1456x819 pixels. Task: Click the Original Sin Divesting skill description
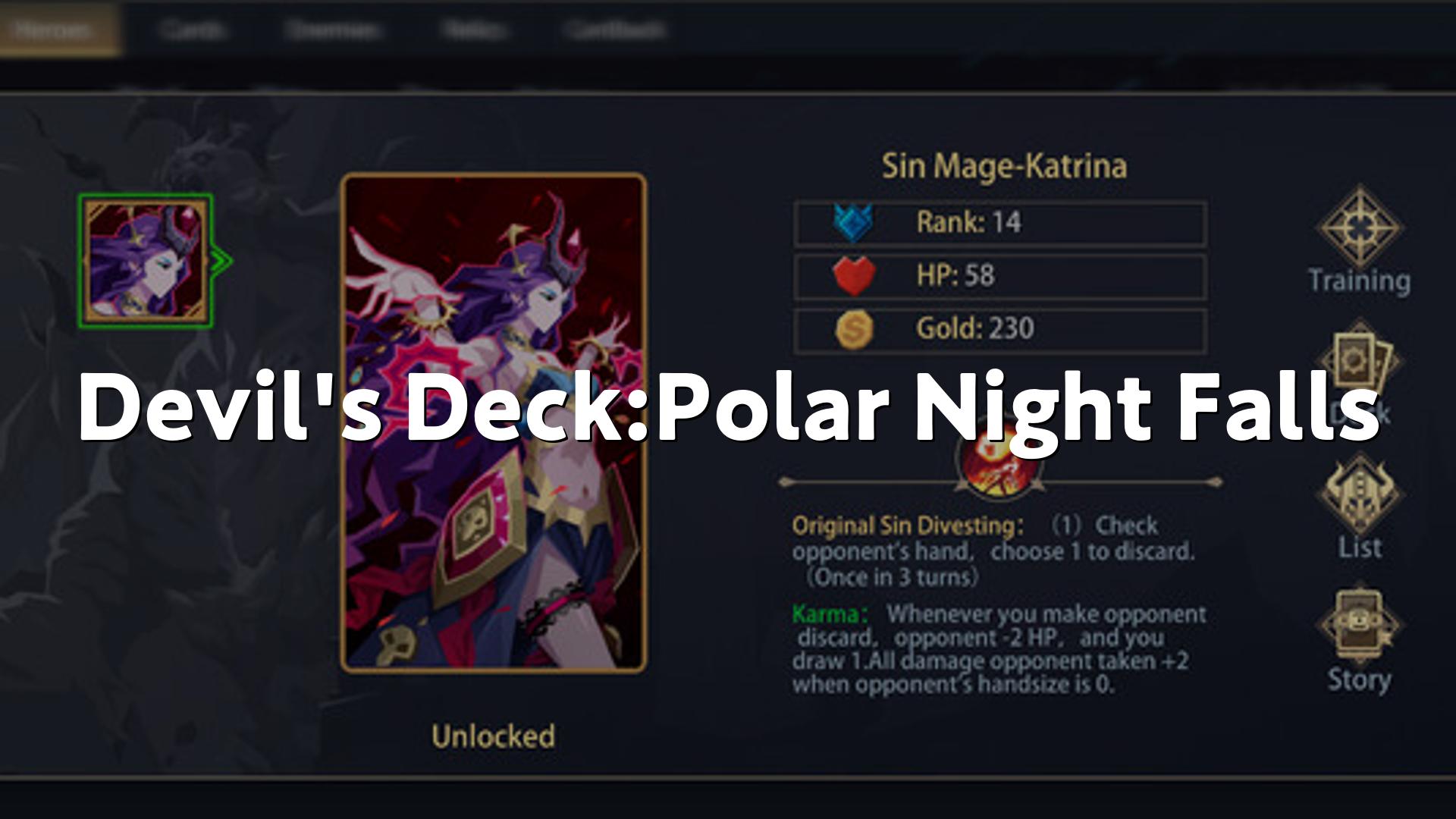tap(994, 551)
